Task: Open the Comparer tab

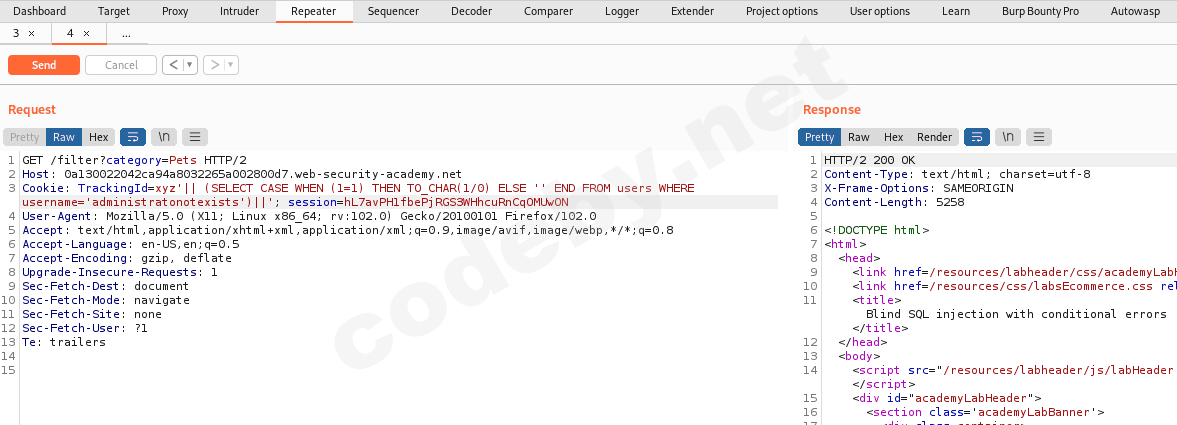Action: pyautogui.click(x=548, y=11)
